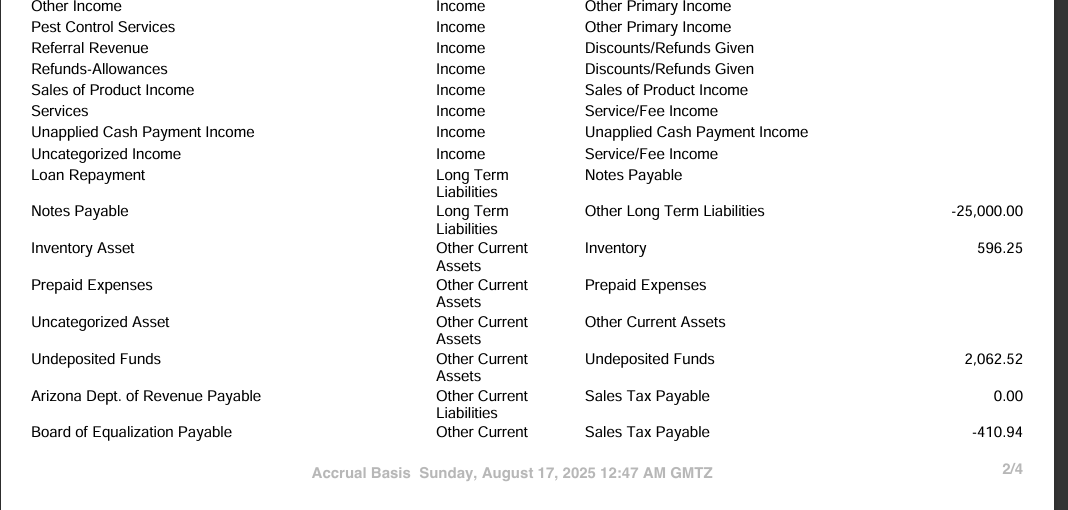The height and width of the screenshot is (510, 1068).
Task: Select the -410.94 balance amount
Action: coord(997,432)
